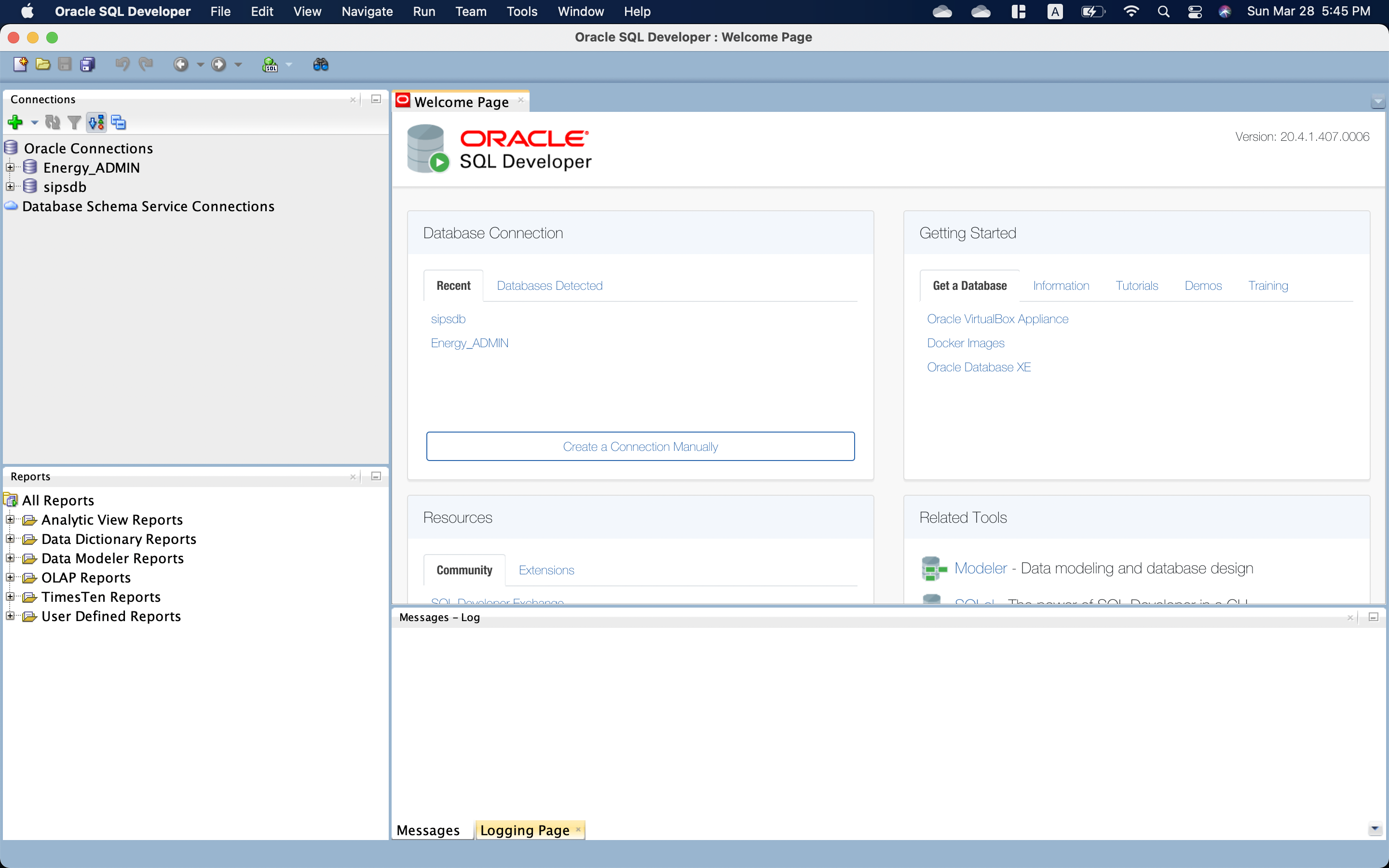Minimize the Reports panel
Image resolution: width=1389 pixels, height=868 pixels.
[x=376, y=476]
